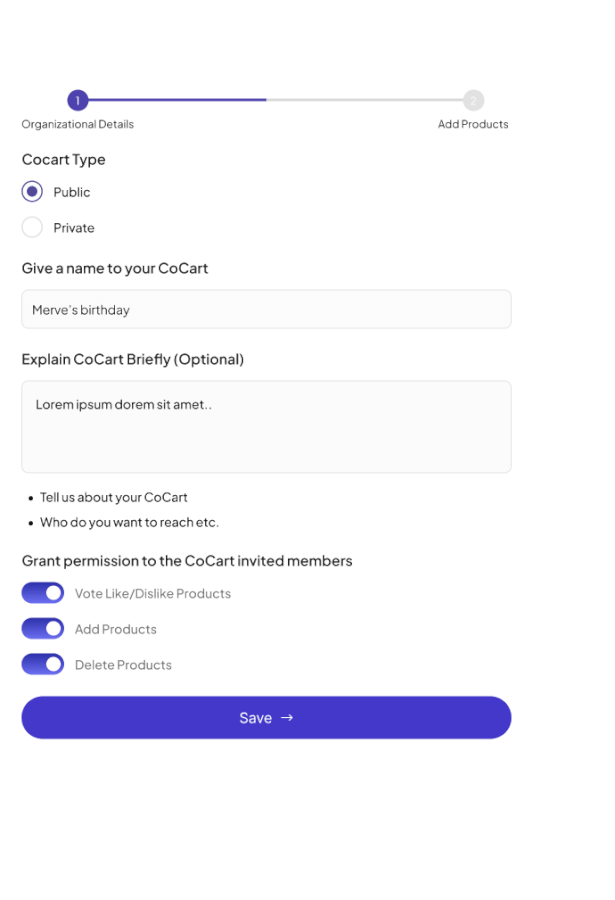Image resolution: width=615 pixels, height=900 pixels.
Task: Switch off the Delete Products toggle
Action: click(x=43, y=664)
